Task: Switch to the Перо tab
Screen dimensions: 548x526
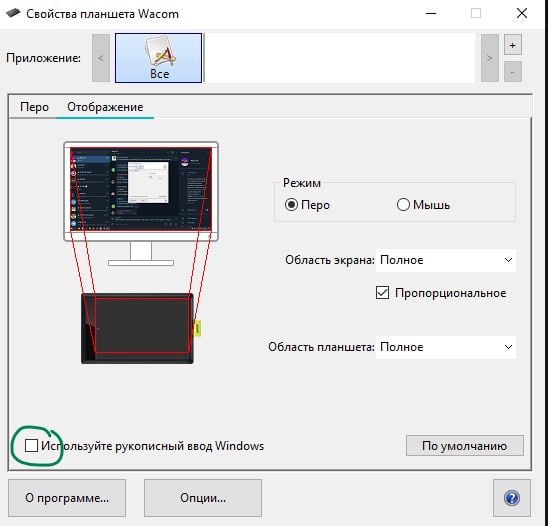Action: tap(34, 107)
